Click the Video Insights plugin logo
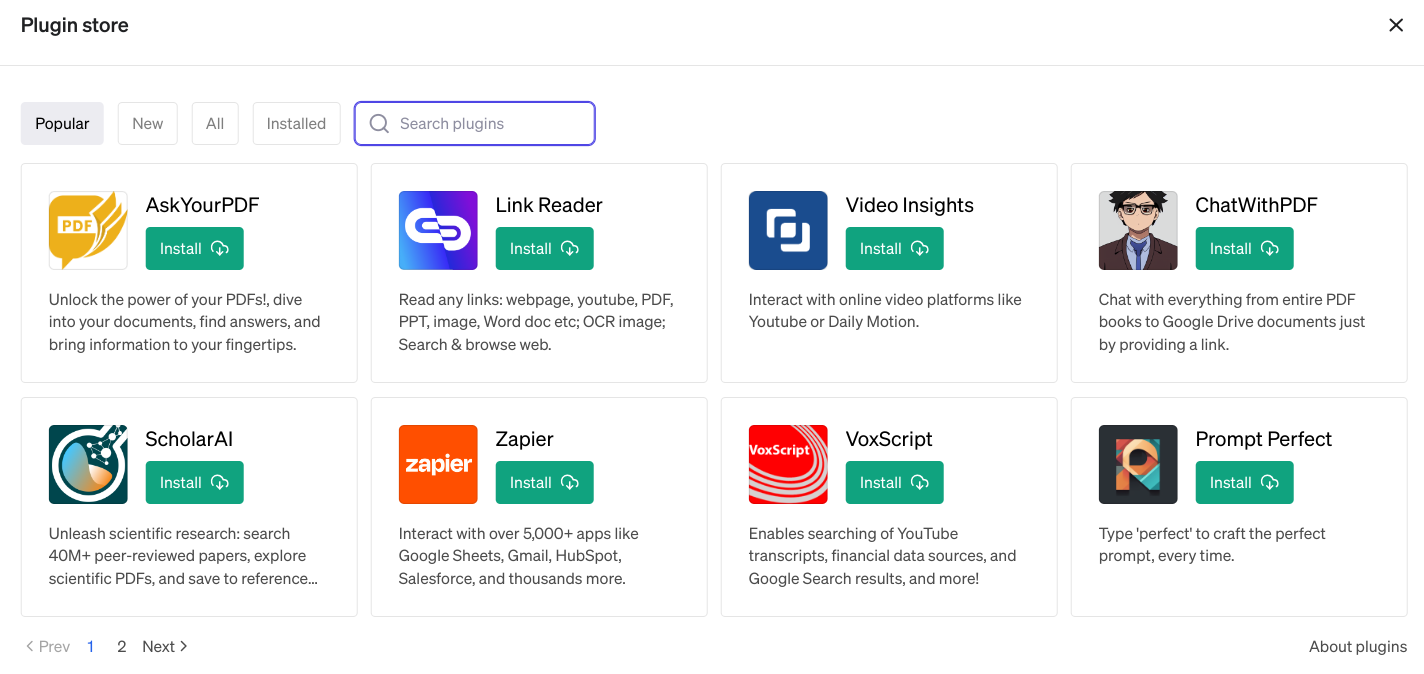 788,230
